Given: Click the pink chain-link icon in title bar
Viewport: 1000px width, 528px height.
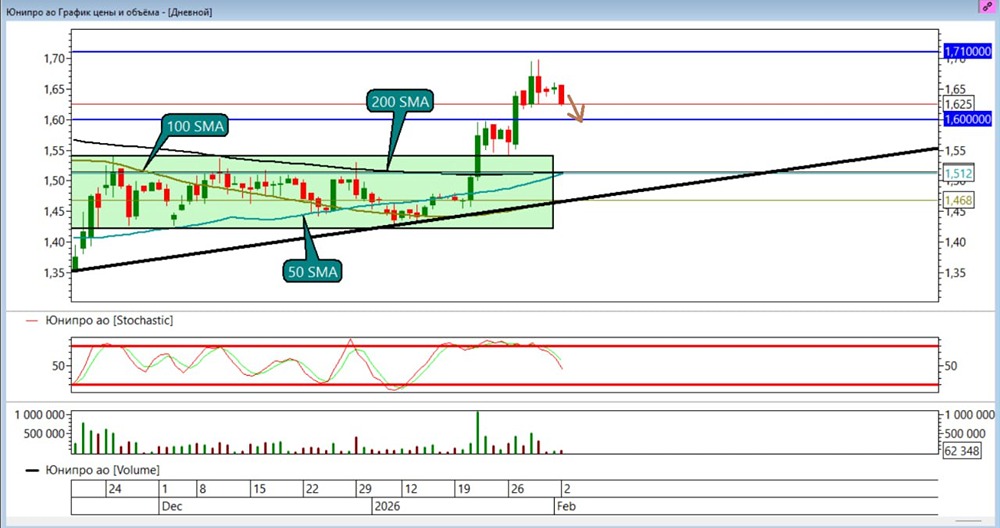Looking at the screenshot, I should click(x=987, y=6).
